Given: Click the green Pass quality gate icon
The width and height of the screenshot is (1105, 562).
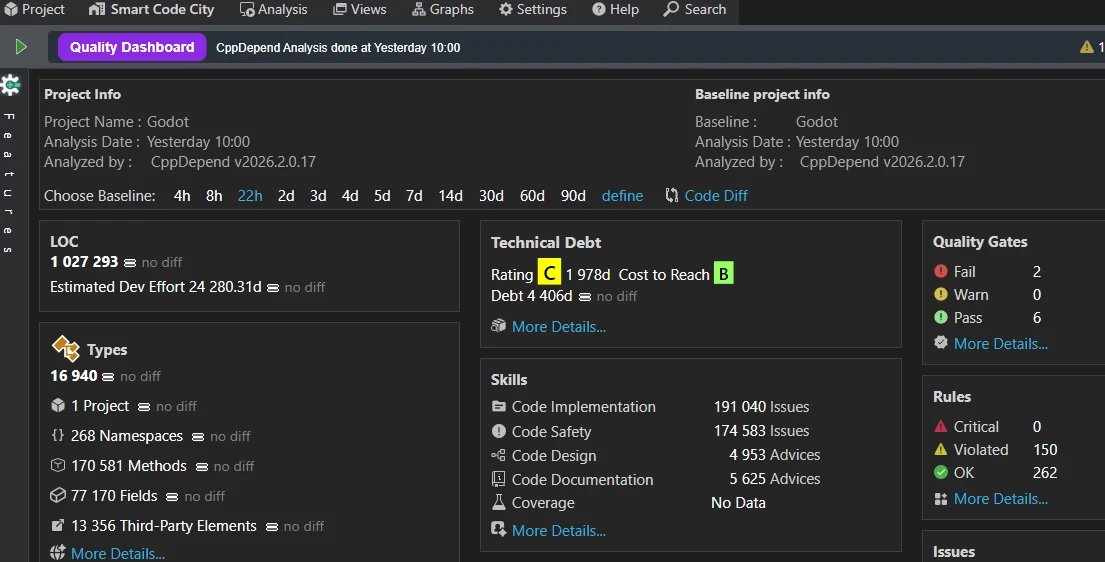Looking at the screenshot, I should pyautogui.click(x=941, y=317).
